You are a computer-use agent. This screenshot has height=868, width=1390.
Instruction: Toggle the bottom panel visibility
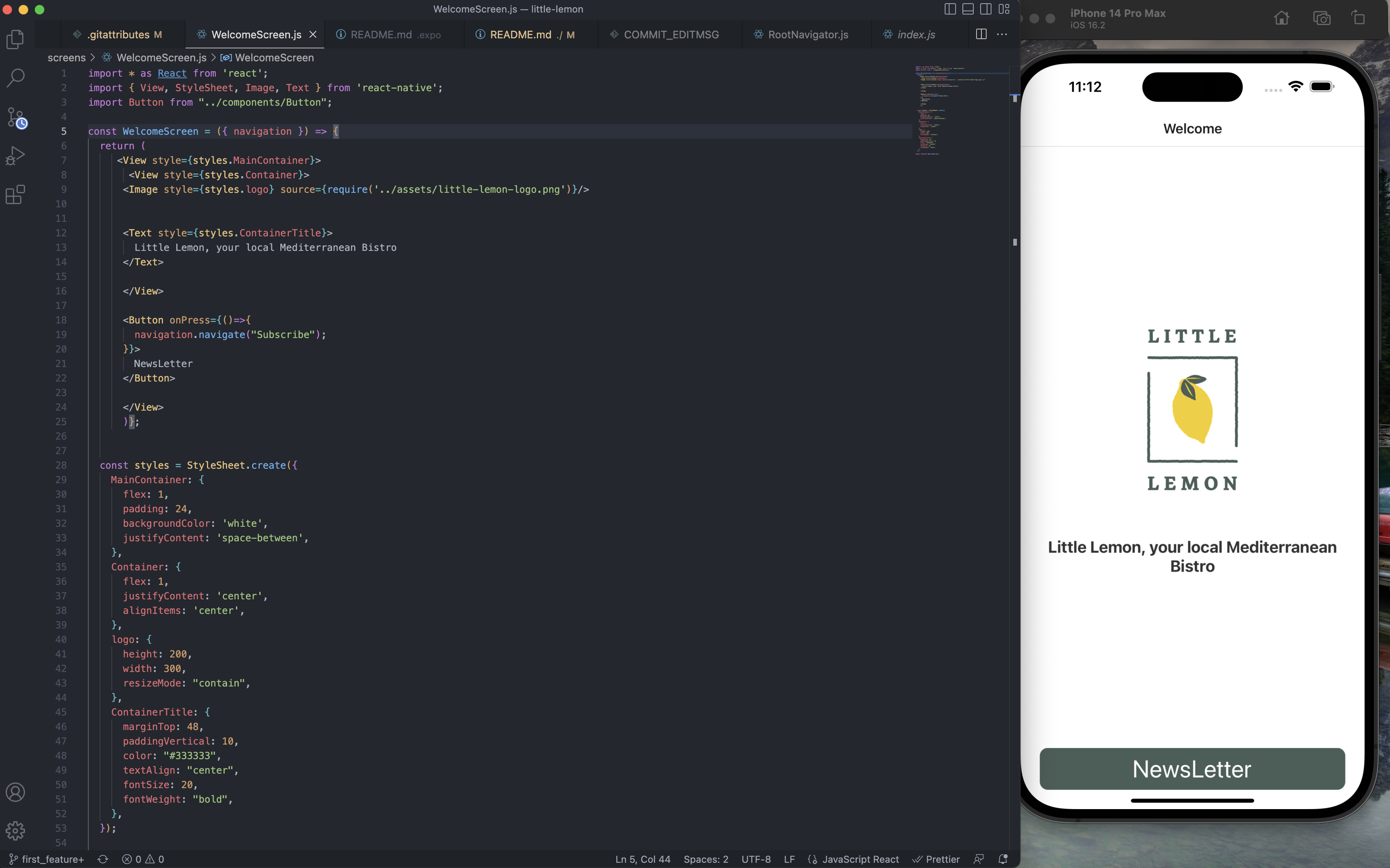point(968,8)
